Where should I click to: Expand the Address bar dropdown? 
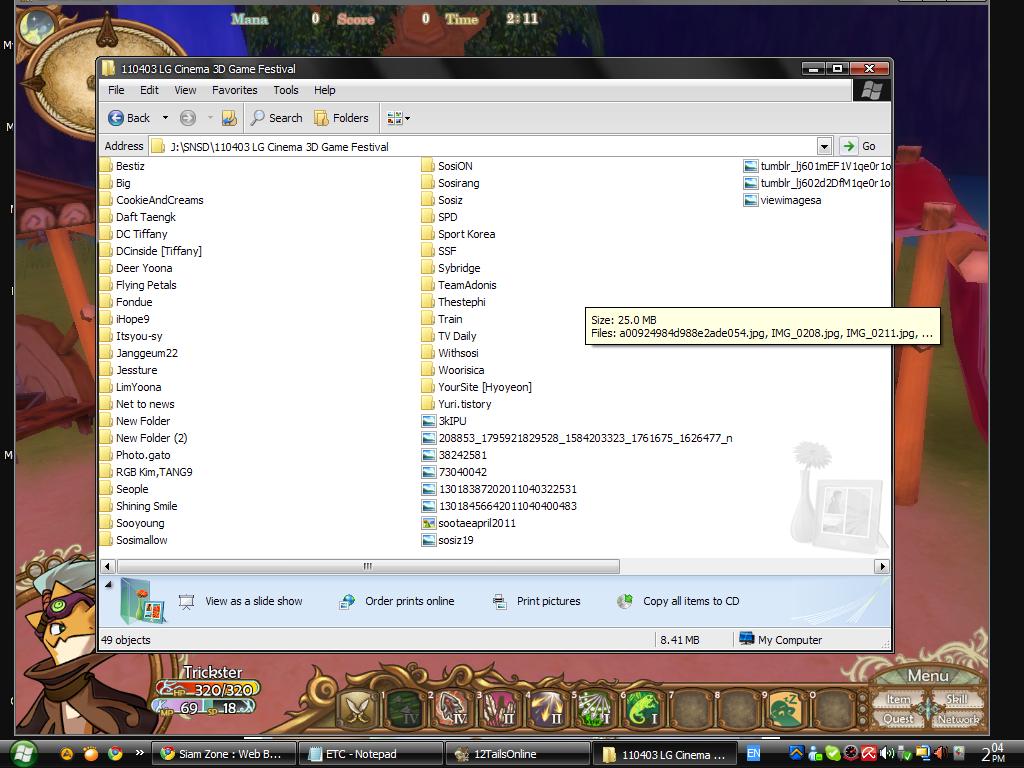[x=824, y=146]
